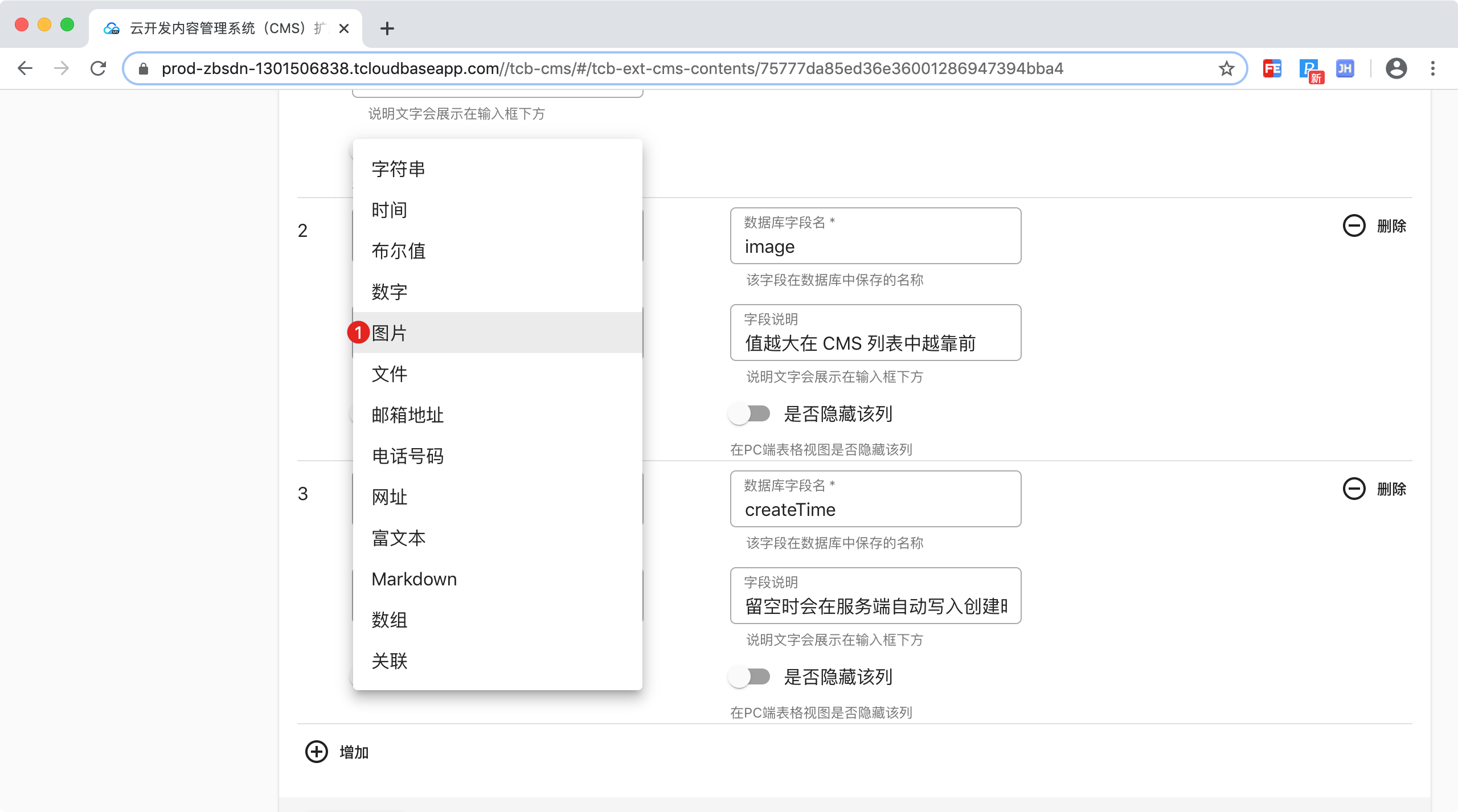The image size is (1458, 812).
Task: Open the blue JH browser extension
Action: [x=1345, y=69]
